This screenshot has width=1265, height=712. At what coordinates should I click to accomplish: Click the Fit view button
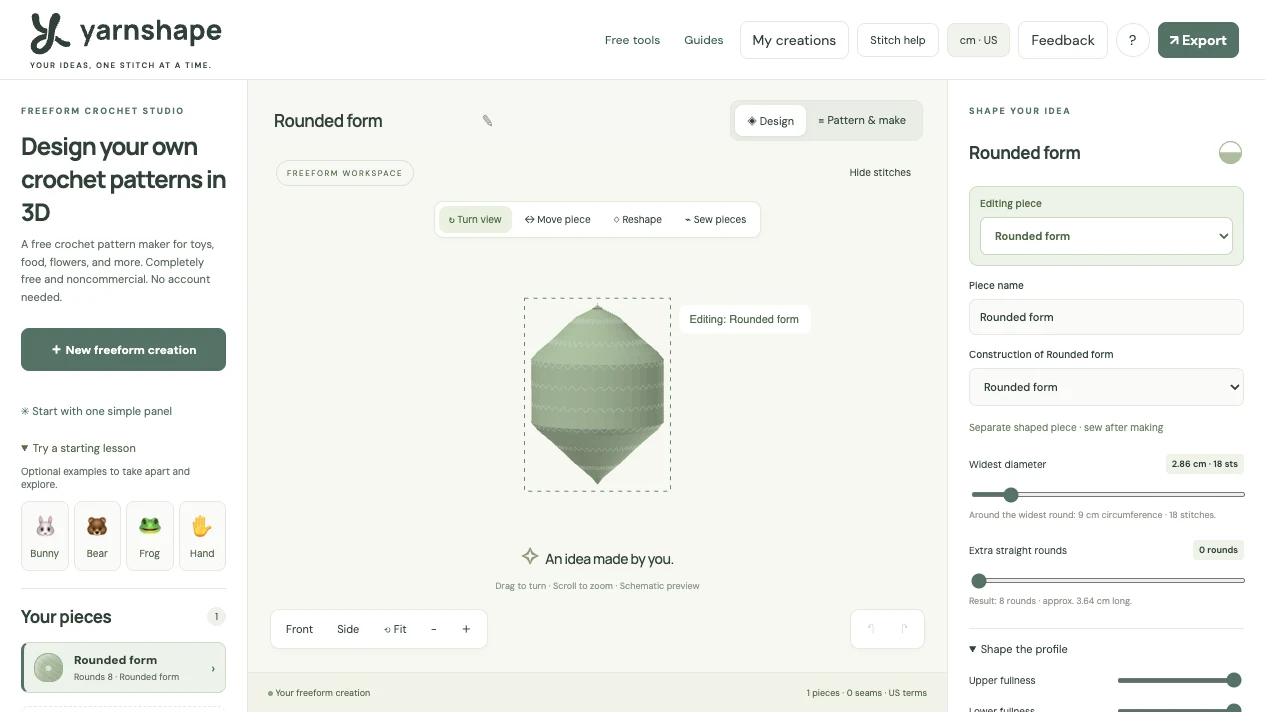(395, 629)
